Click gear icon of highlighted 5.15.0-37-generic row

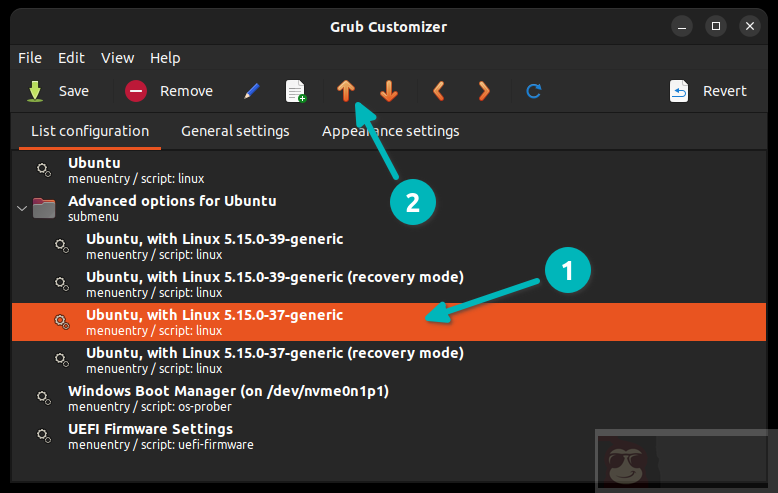click(62, 322)
